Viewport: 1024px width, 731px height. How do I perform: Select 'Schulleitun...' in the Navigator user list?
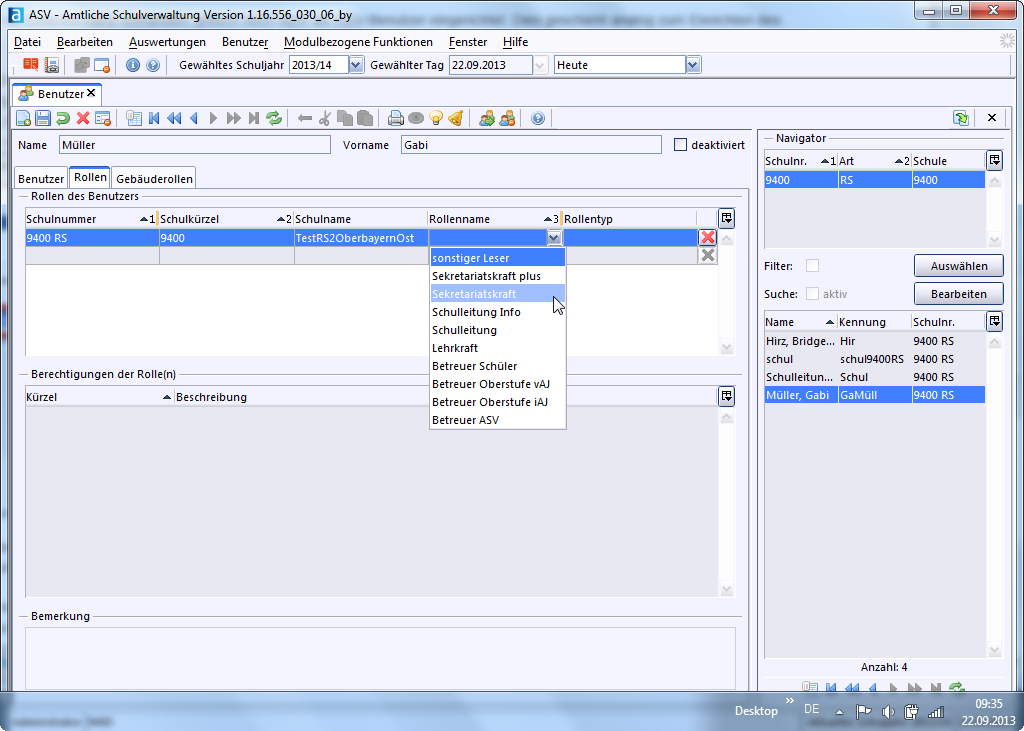point(874,377)
